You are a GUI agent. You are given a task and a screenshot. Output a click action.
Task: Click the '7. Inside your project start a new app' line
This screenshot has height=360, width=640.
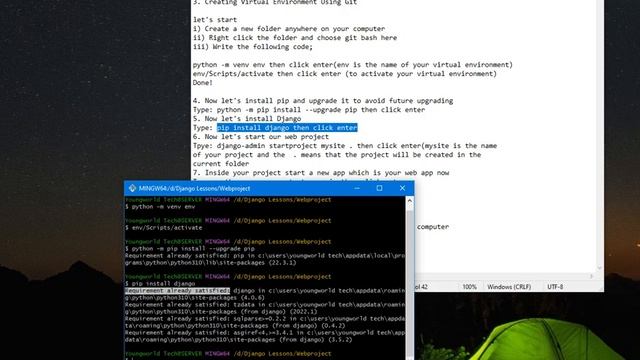tap(321, 173)
